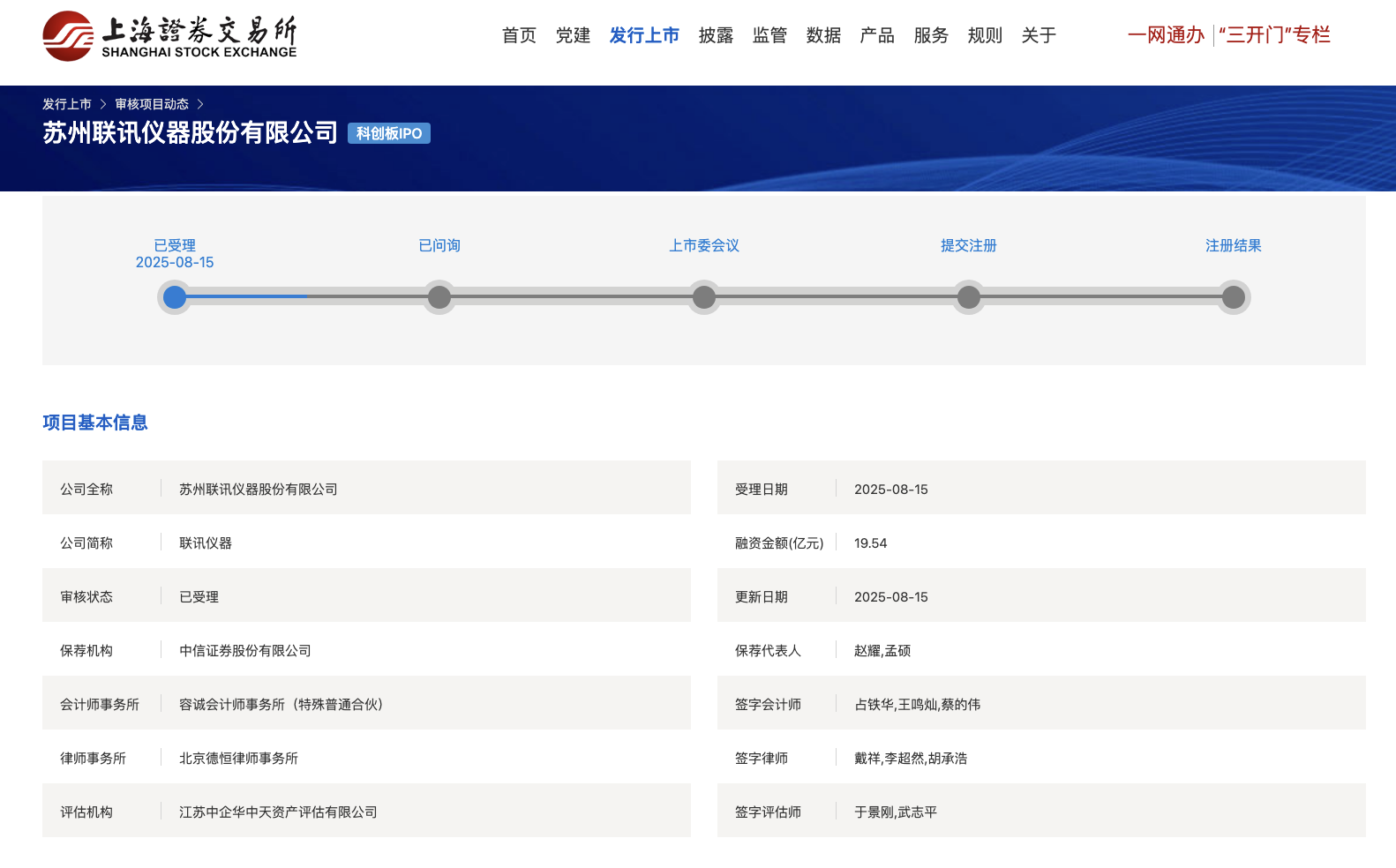
Task: Click the sponsor name 中信证券股份有限公司
Action: click(x=245, y=651)
